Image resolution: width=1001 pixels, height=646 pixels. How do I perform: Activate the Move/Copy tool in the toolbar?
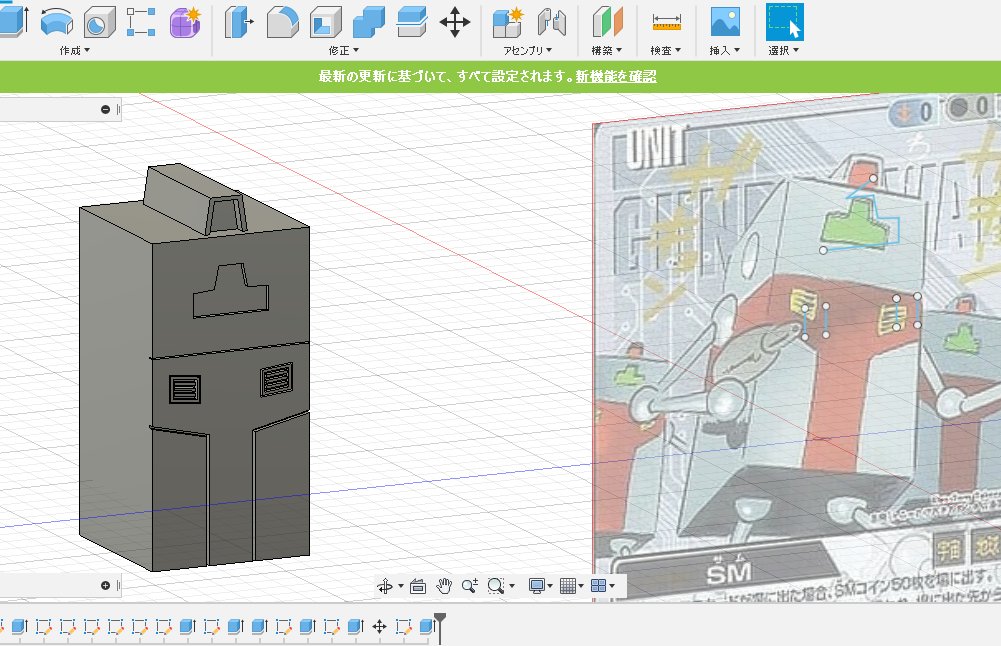455,22
